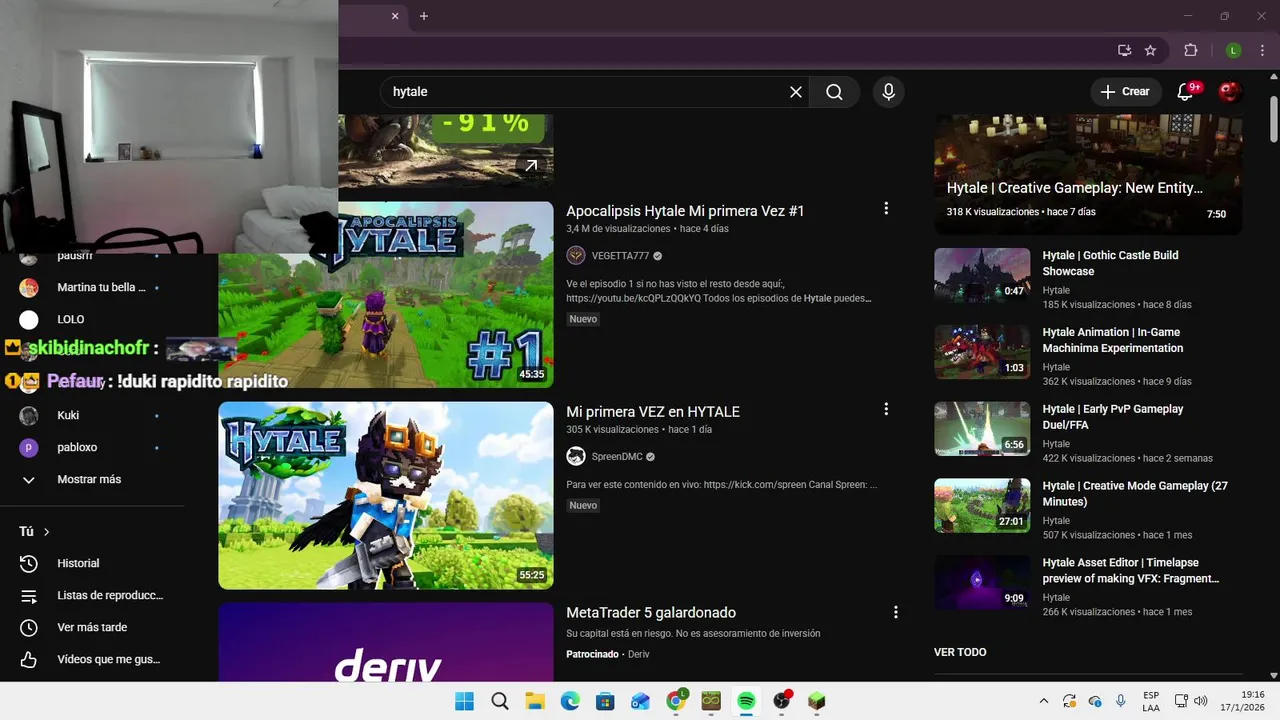Play Mi primera VEZ en HYTALE
This screenshot has height=720, width=1280.
(x=653, y=411)
